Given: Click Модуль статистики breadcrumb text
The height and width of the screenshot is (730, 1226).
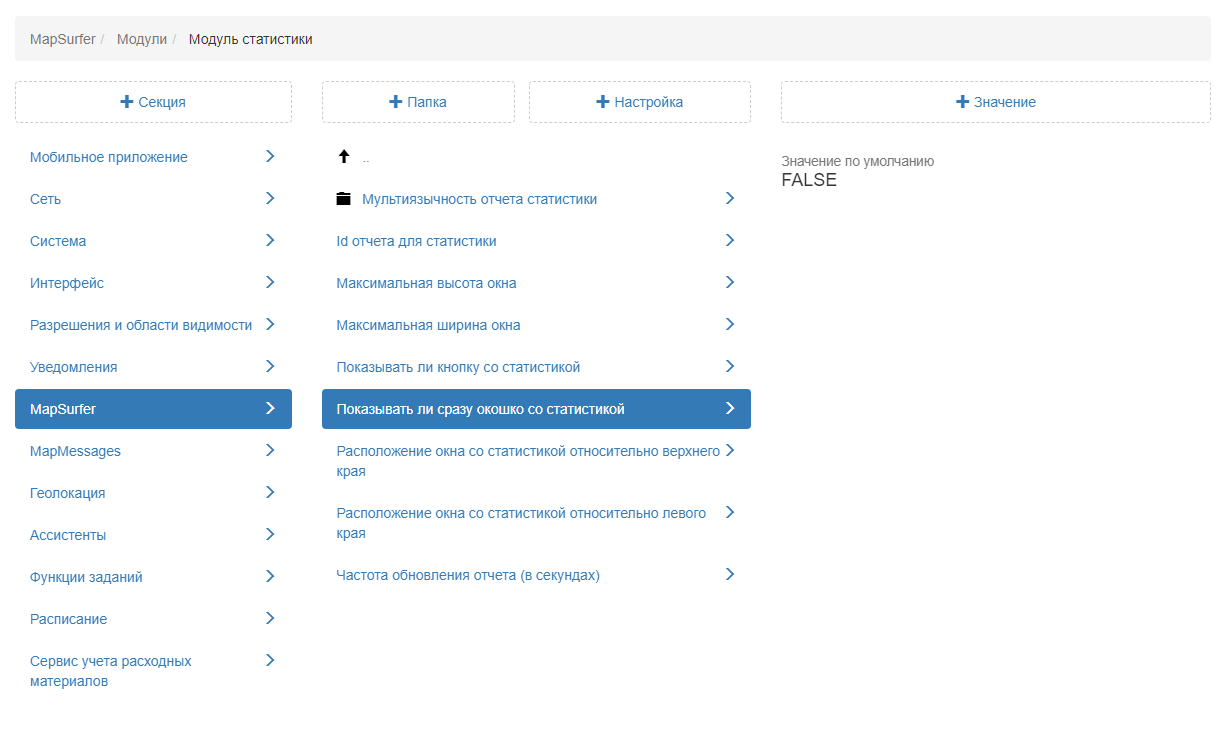Looking at the screenshot, I should point(250,39).
